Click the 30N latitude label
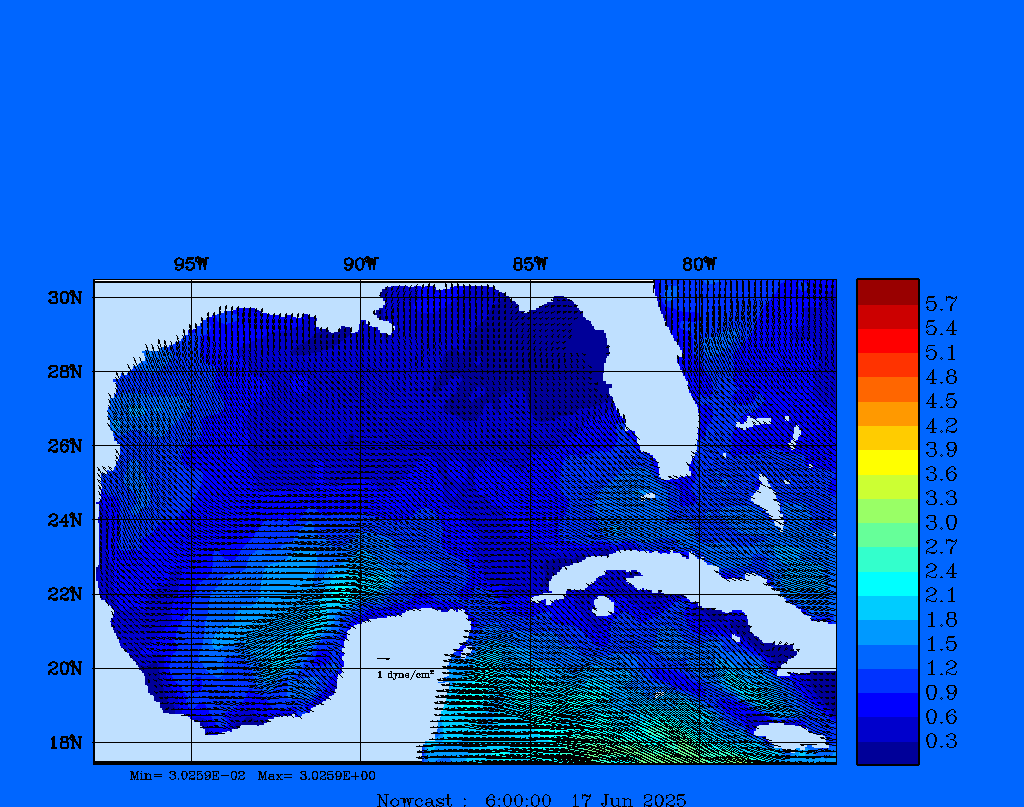Screen dimensions: 1024x807 [x=63, y=298]
